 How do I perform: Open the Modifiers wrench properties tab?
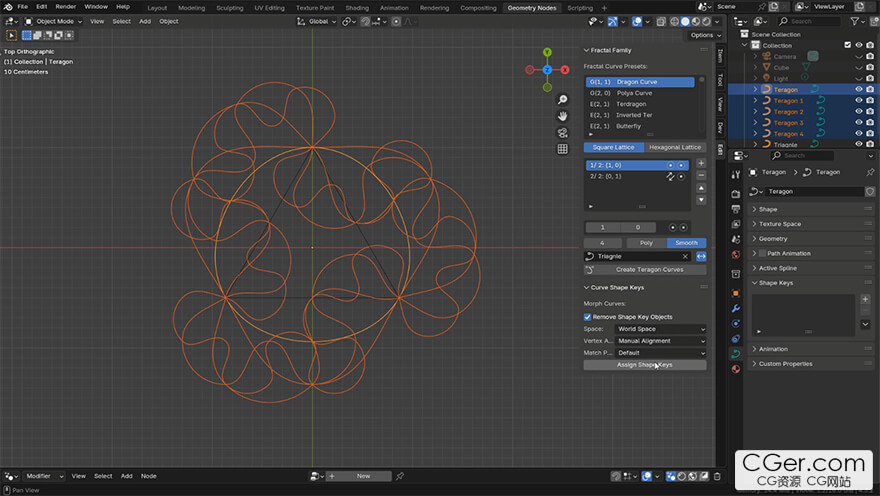(736, 308)
